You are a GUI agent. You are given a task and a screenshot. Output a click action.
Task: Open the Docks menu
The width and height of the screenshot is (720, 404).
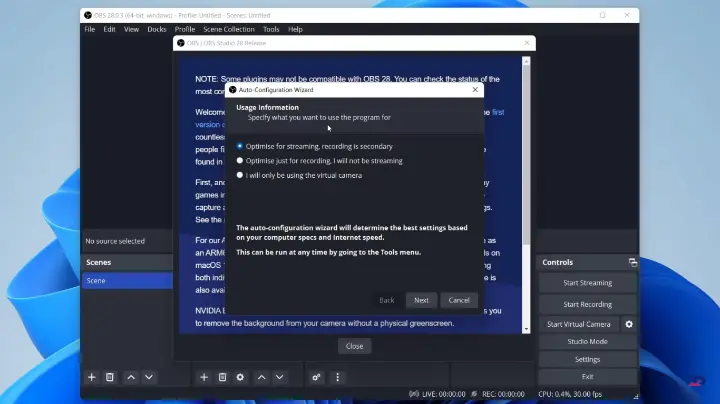[157, 29]
